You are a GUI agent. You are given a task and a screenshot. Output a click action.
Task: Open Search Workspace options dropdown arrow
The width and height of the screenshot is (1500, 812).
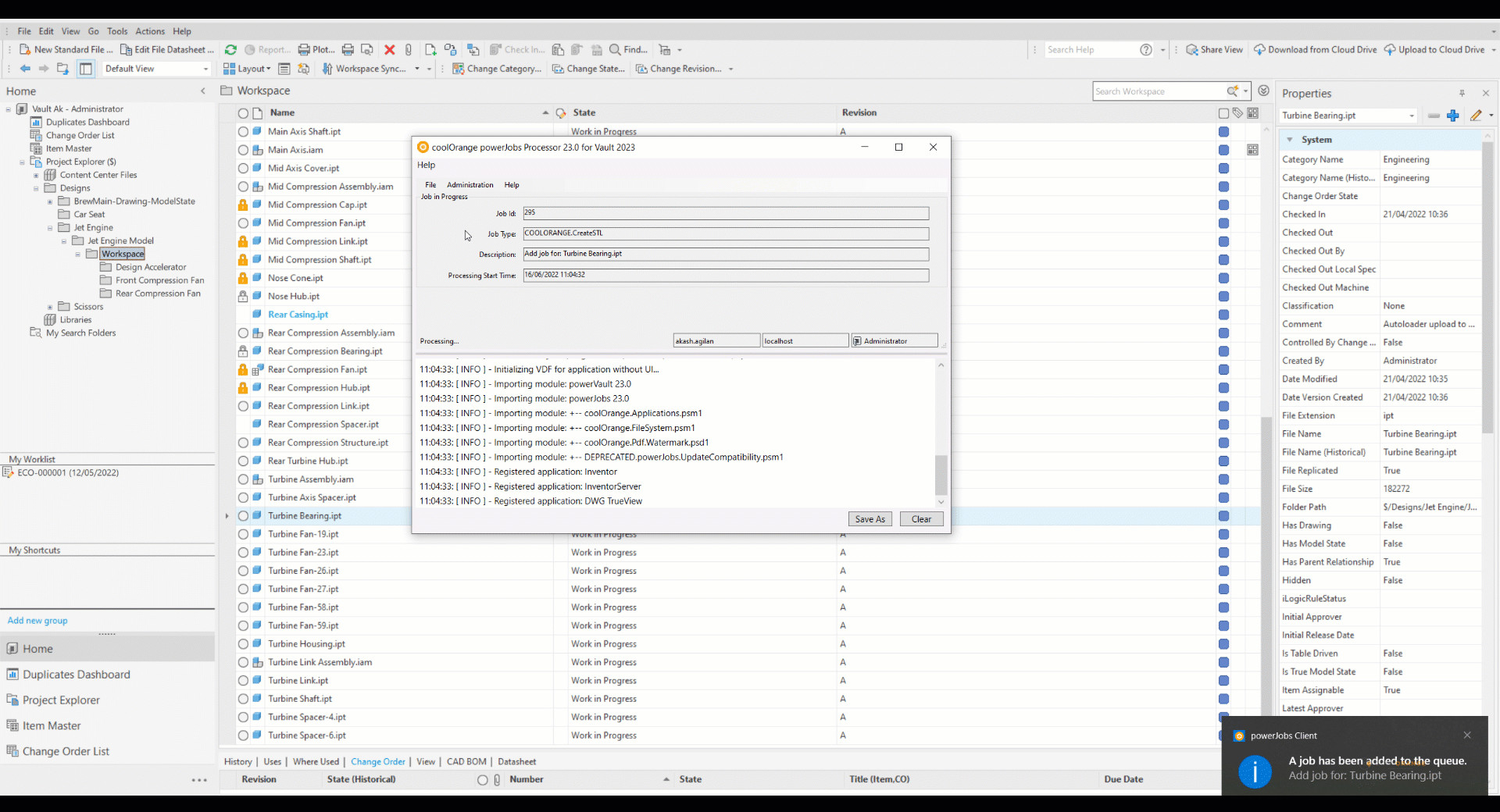1245,91
